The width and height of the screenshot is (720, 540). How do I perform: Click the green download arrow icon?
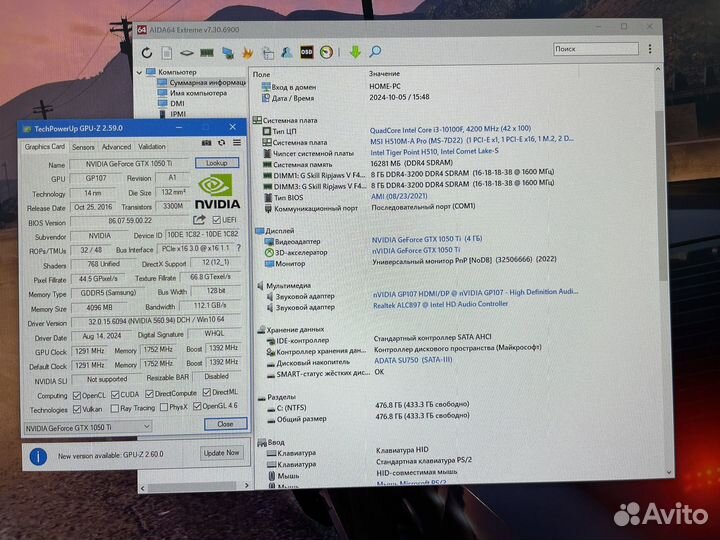click(355, 51)
